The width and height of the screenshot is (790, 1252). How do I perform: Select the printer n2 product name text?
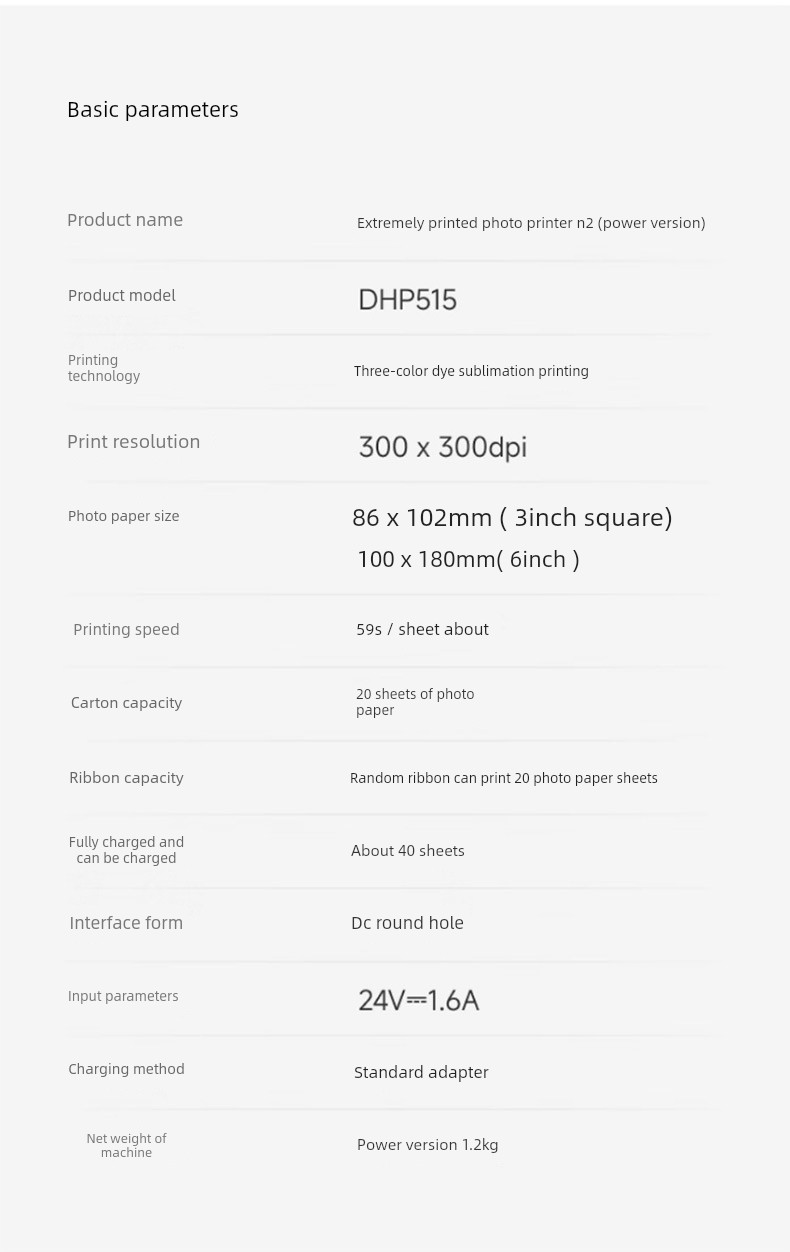coord(531,223)
